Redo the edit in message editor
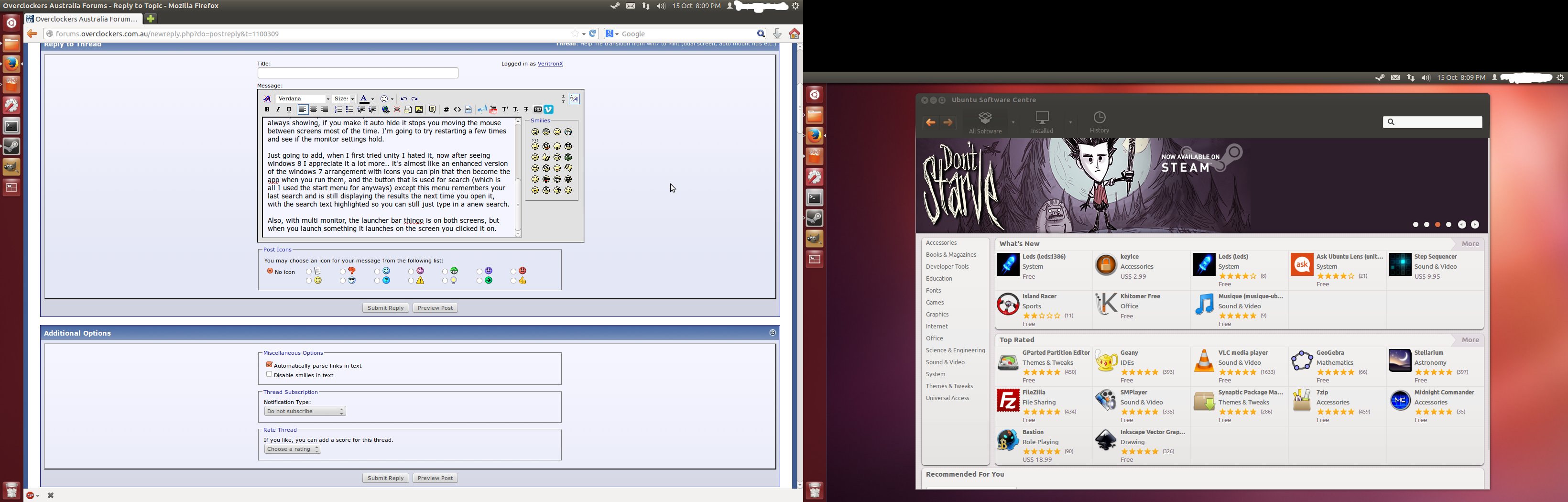The height and width of the screenshot is (502, 1568). click(x=415, y=99)
